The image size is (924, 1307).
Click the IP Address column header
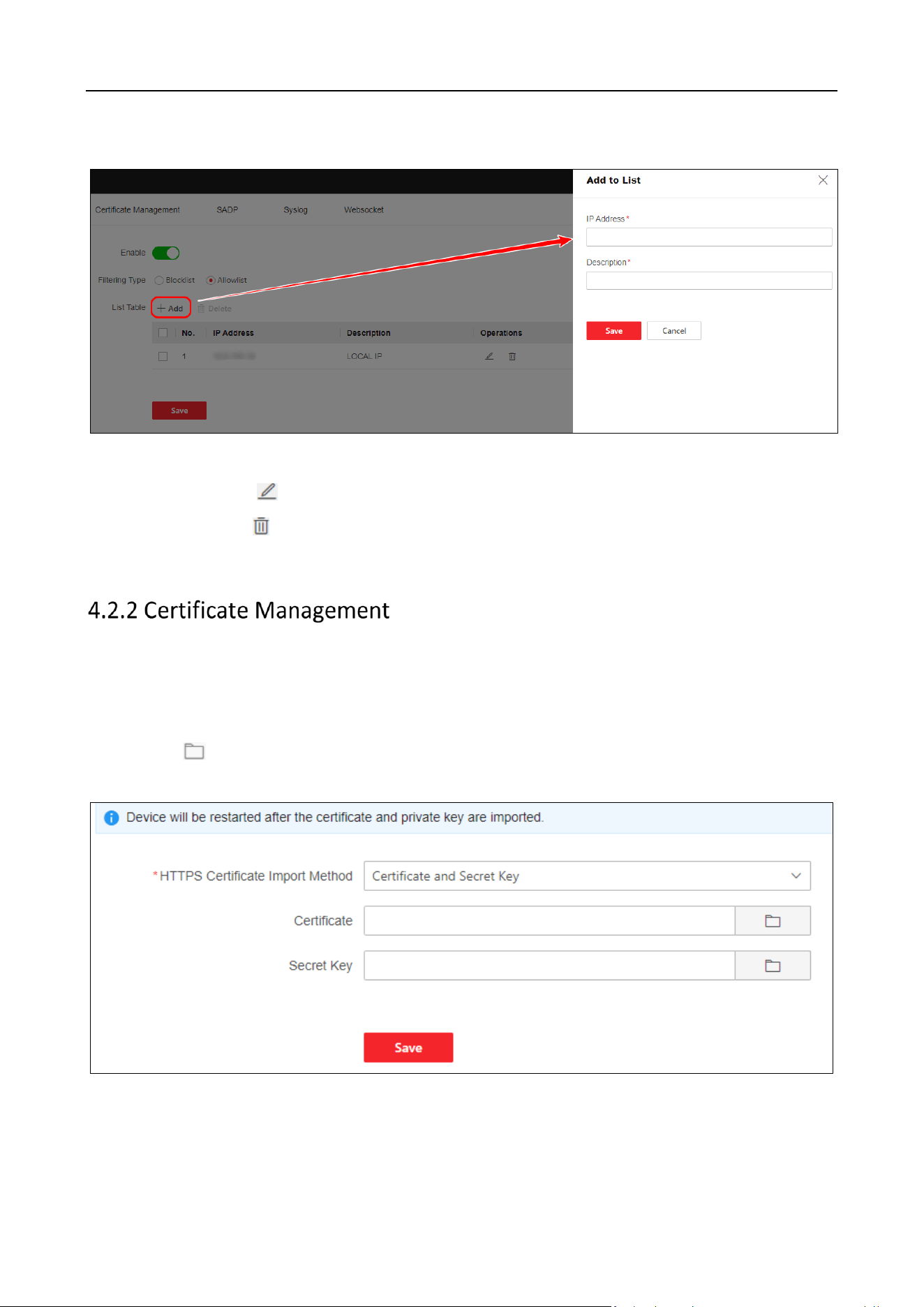click(233, 333)
